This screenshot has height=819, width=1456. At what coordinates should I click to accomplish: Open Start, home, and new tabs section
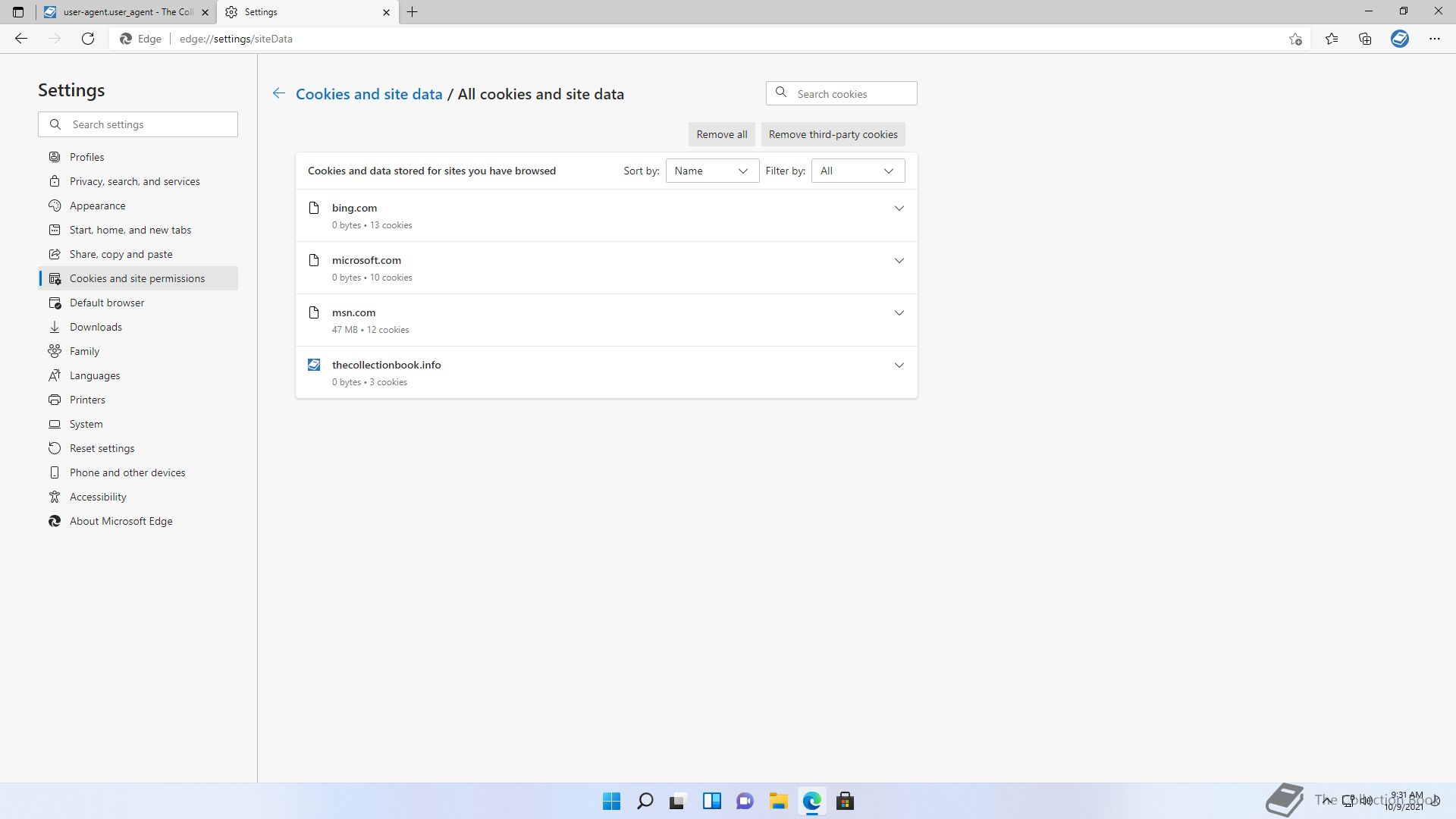138,230
